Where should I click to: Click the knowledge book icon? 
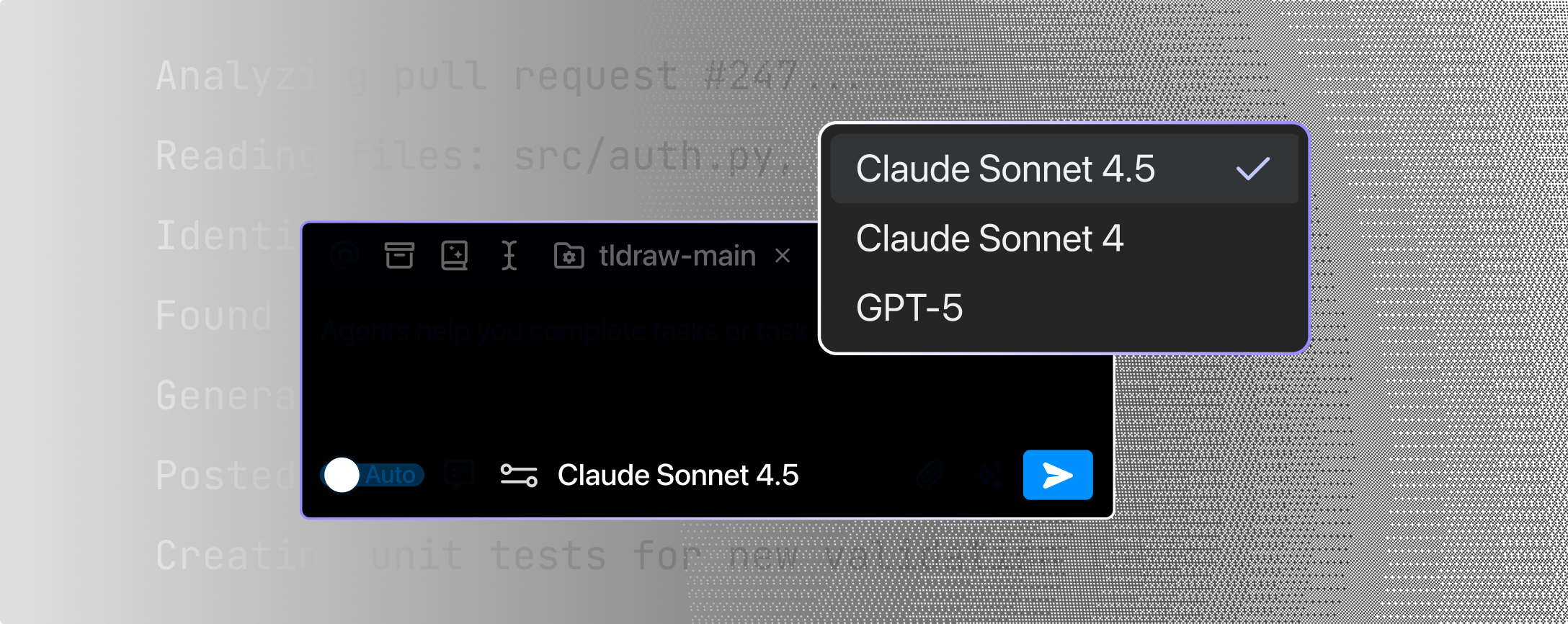coord(454,256)
